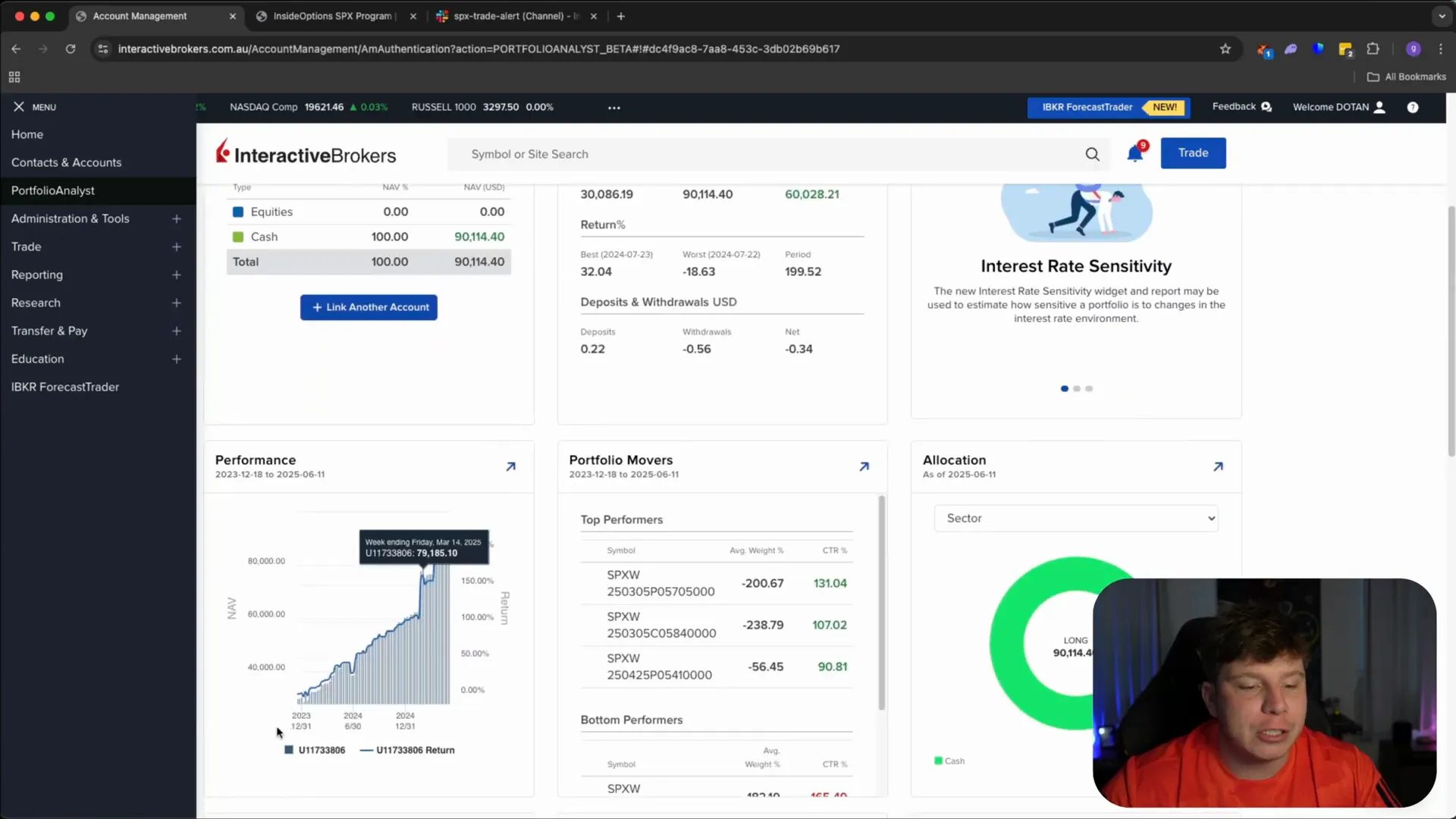Expand Transfer & Pay section
The height and width of the screenshot is (819, 1456).
177,331
